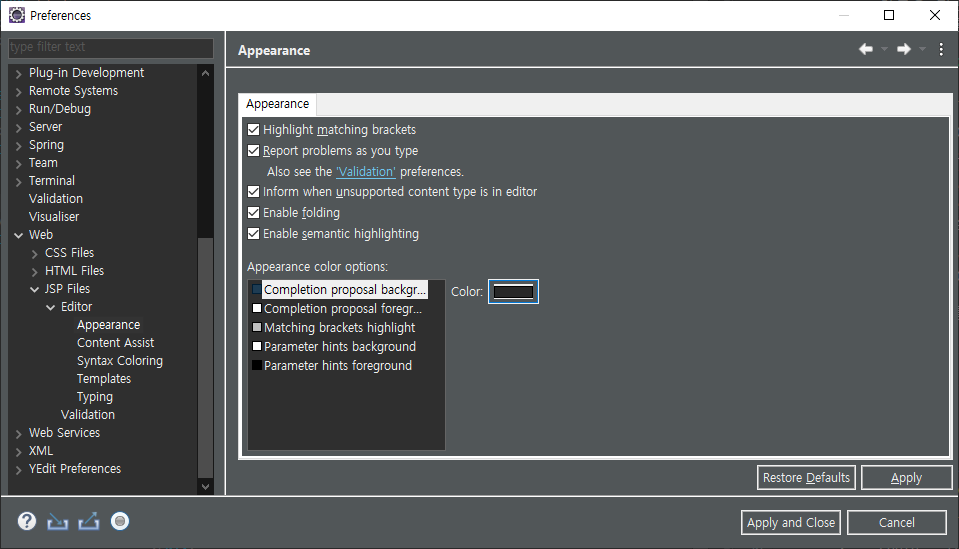Click the type filter text field
Image resolution: width=959 pixels, height=549 pixels.
coord(111,47)
